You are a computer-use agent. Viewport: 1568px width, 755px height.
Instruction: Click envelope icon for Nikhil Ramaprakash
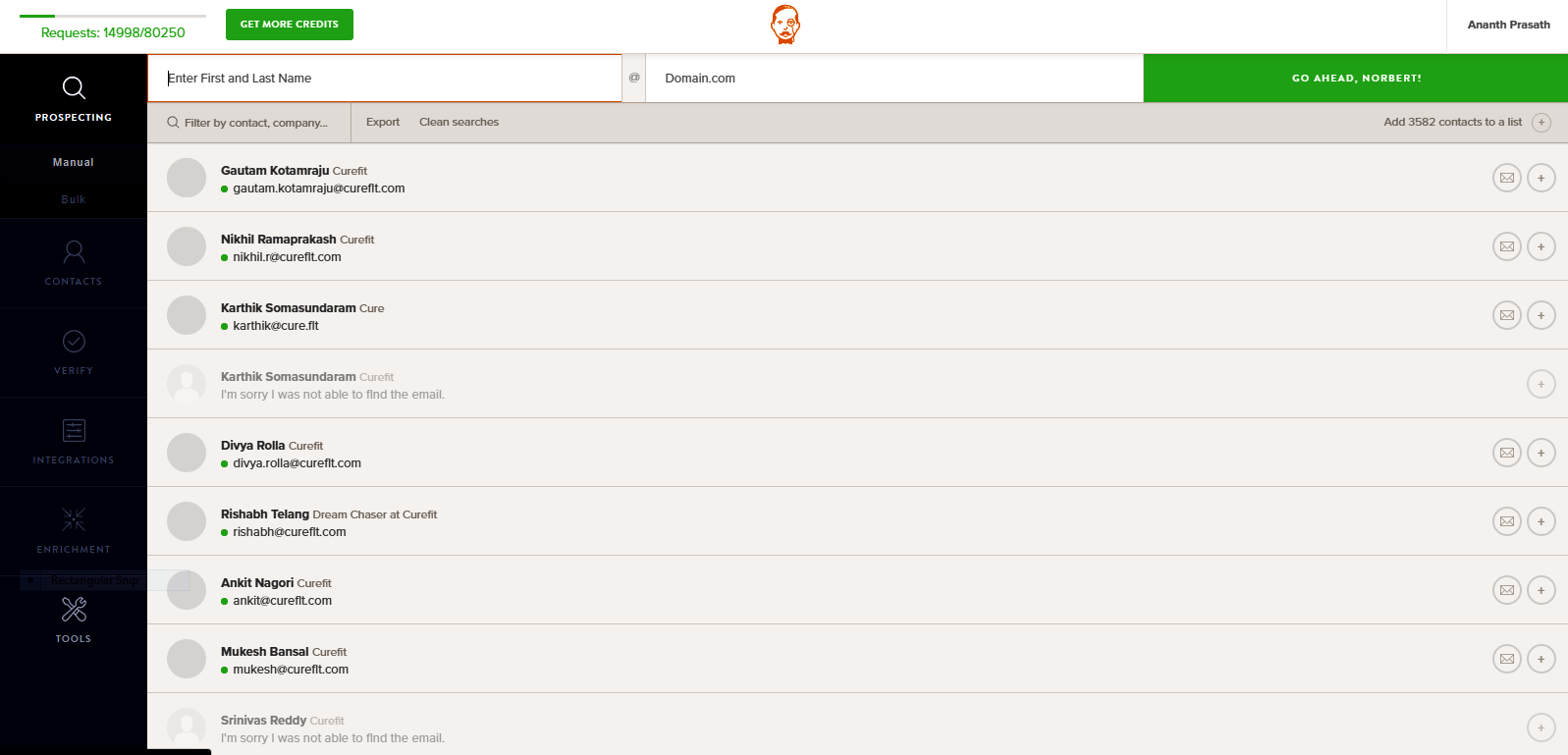(x=1507, y=246)
